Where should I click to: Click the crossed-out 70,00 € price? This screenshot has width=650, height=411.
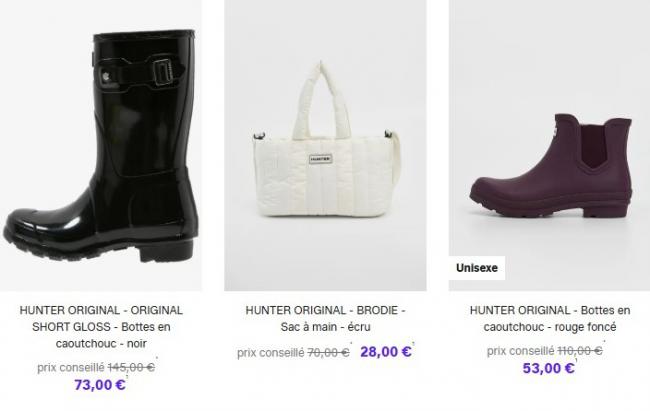[x=328, y=353]
